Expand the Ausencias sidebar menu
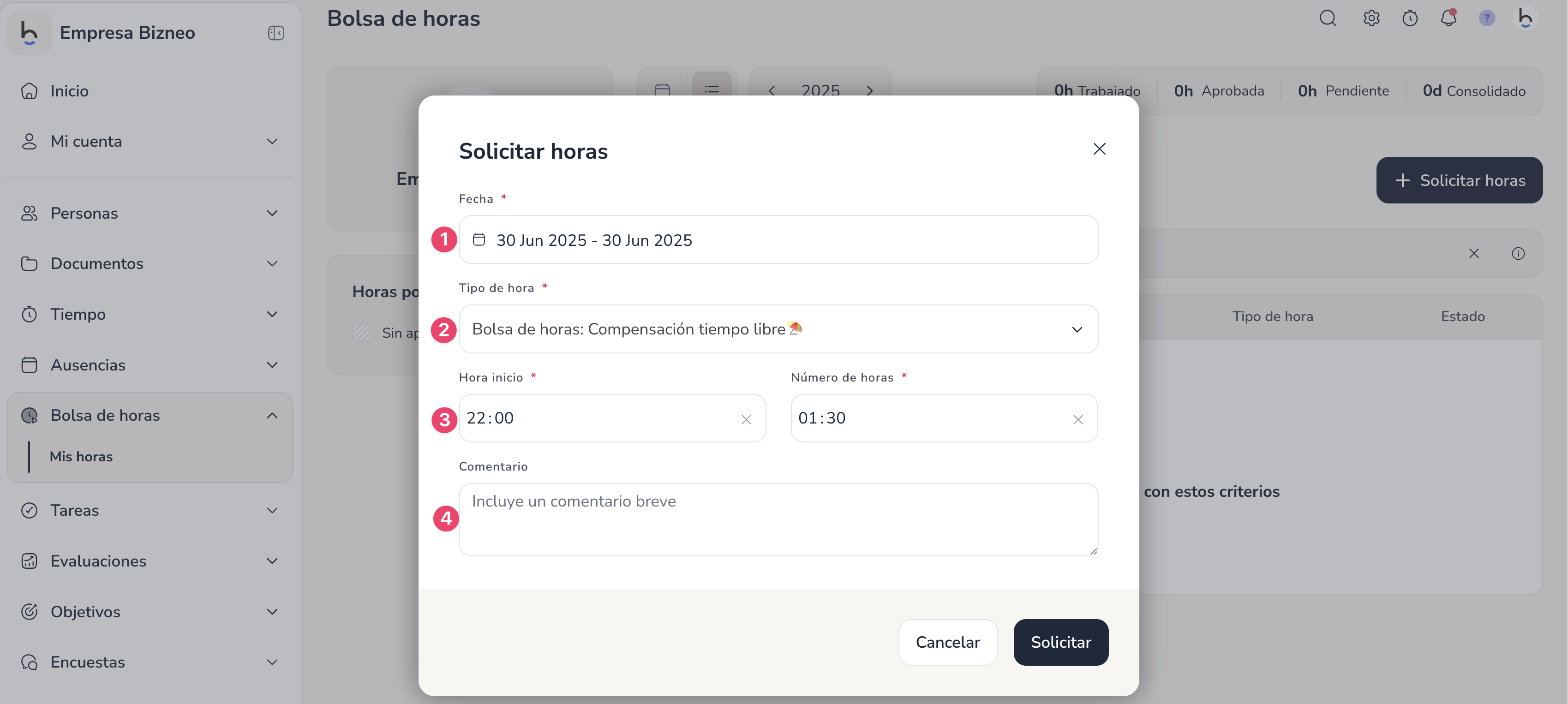This screenshot has height=704, width=1568. point(150,365)
